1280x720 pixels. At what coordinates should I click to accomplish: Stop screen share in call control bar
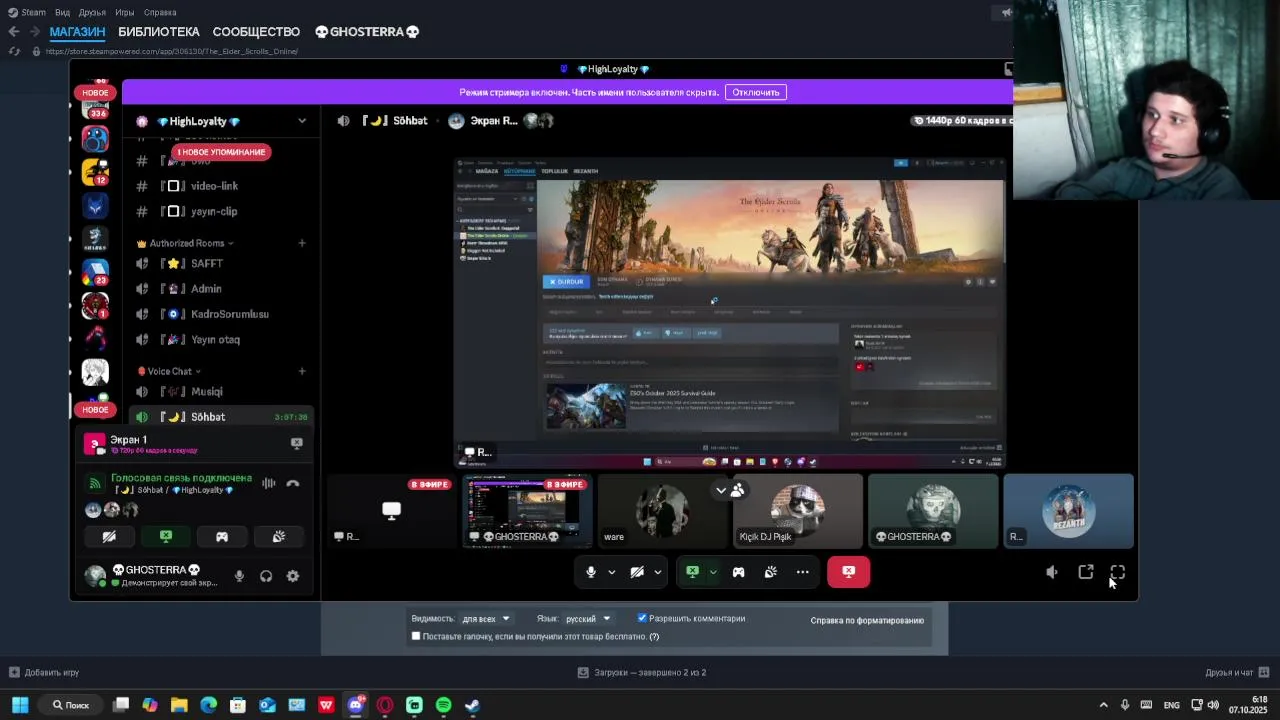click(x=692, y=572)
